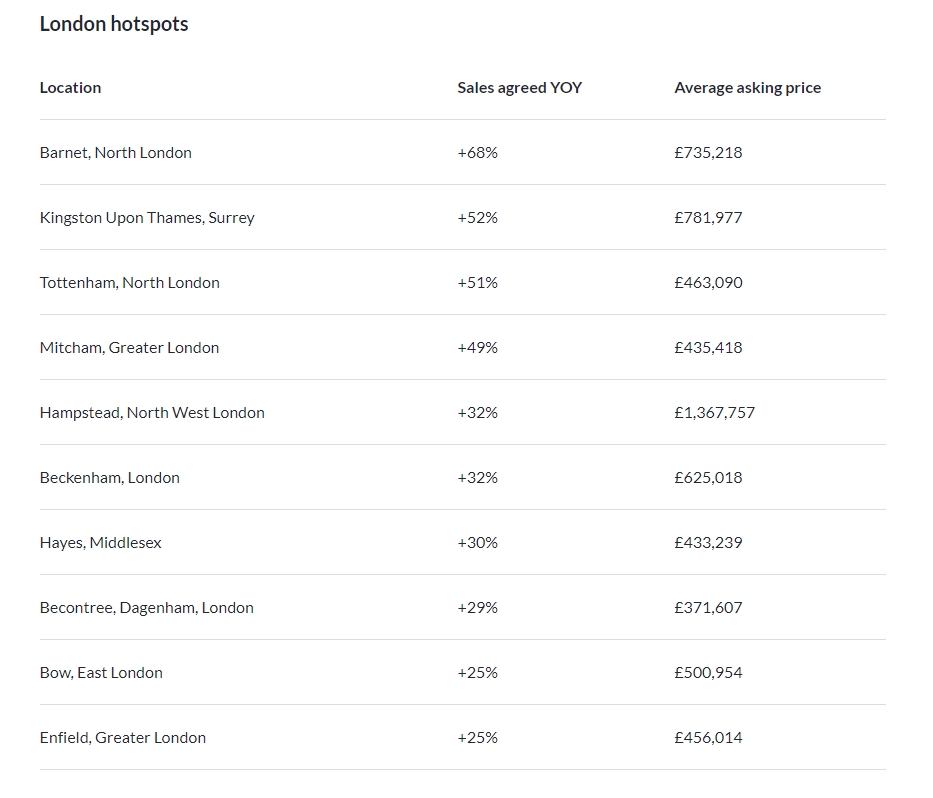The width and height of the screenshot is (933, 798).
Task: Click Enfield, Greater London row label
Action: pyautogui.click(x=123, y=737)
